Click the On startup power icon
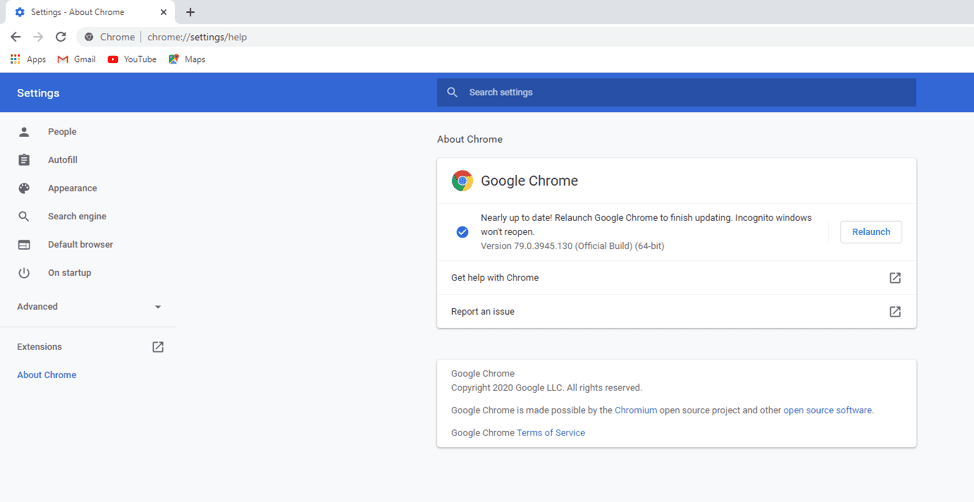Screen dimensions: 974x502 coord(24,273)
